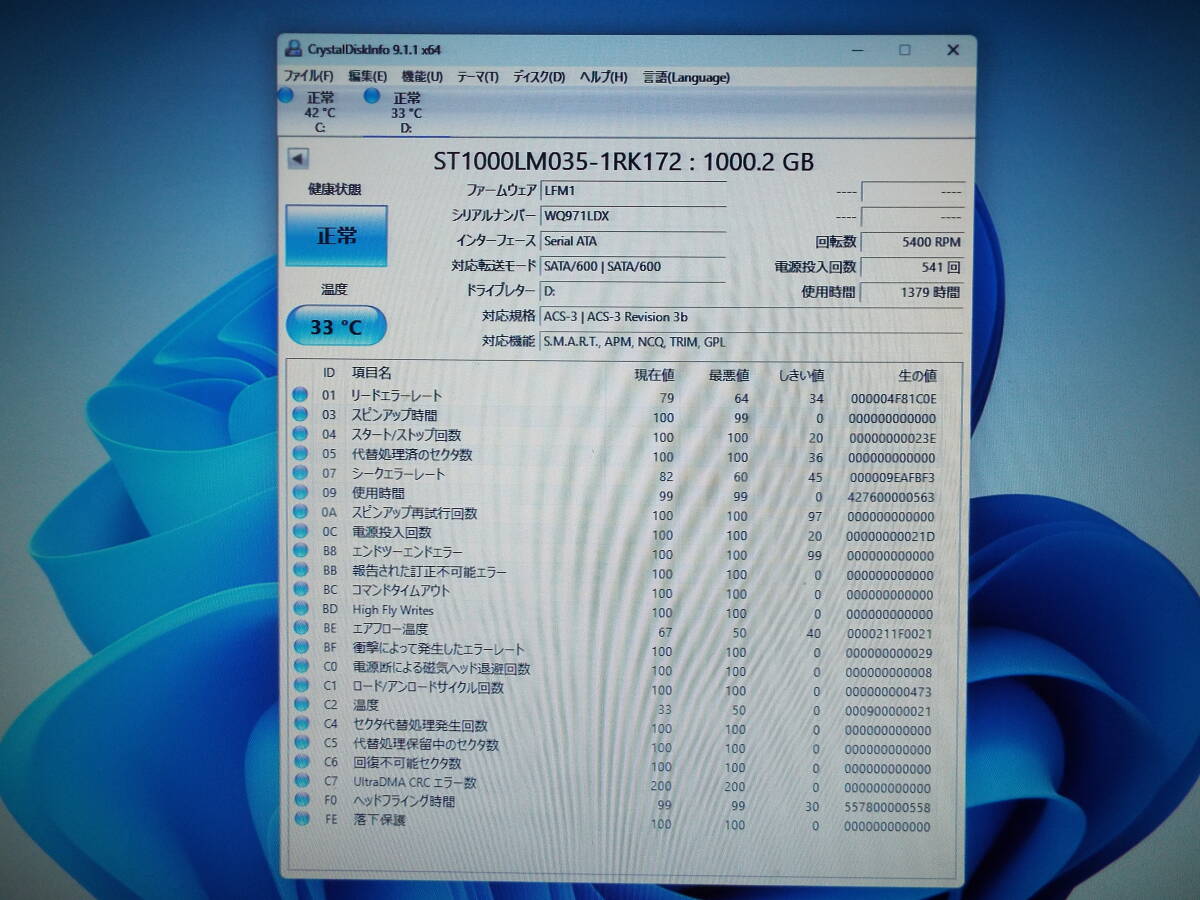Viewport: 1200px width, 900px height.
Task: Click the 現在値 column header
Action: [x=655, y=375]
